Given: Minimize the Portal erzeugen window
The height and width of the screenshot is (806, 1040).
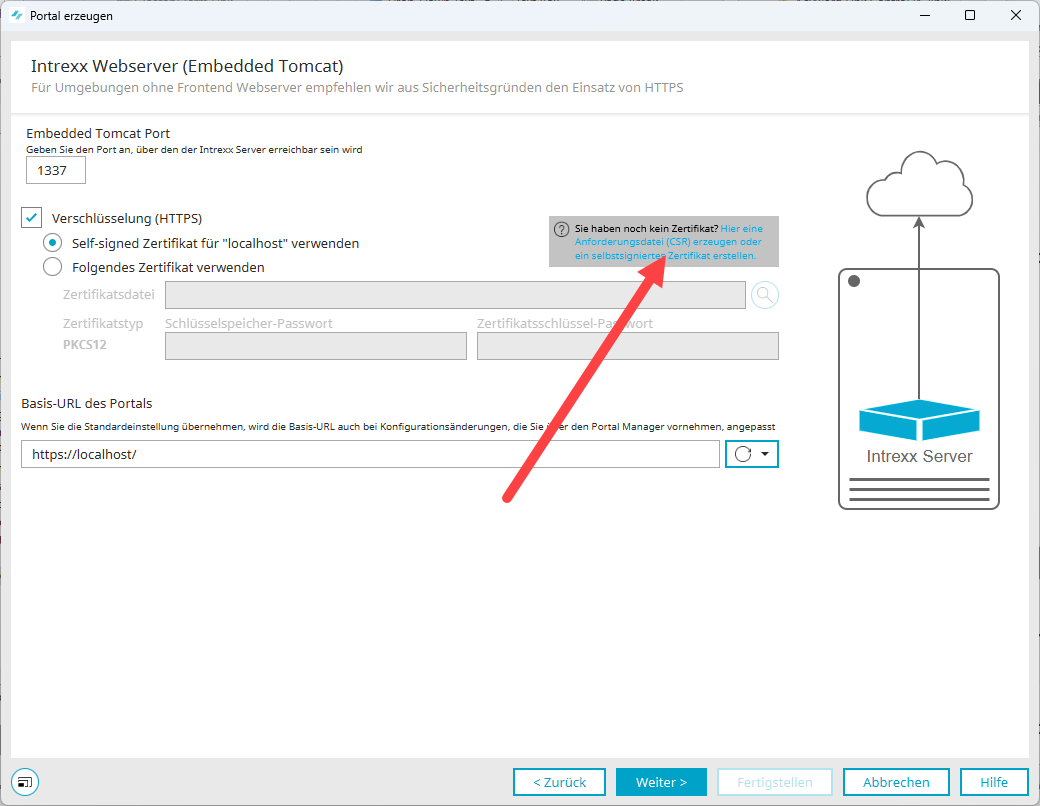Looking at the screenshot, I should (925, 15).
